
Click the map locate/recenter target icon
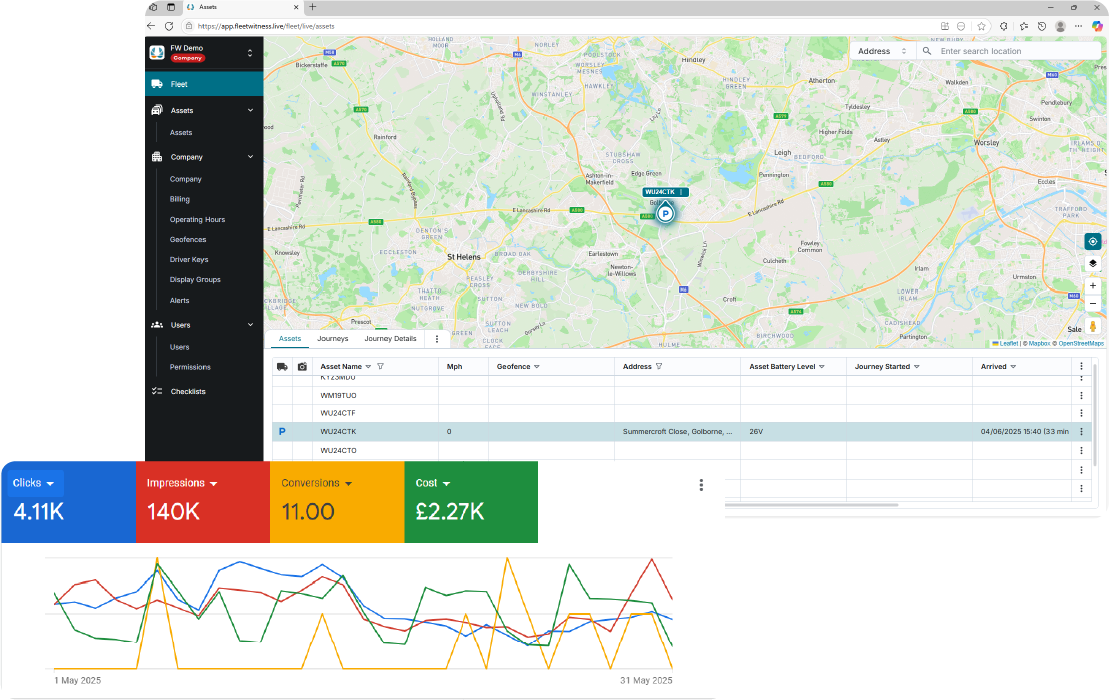point(1093,242)
